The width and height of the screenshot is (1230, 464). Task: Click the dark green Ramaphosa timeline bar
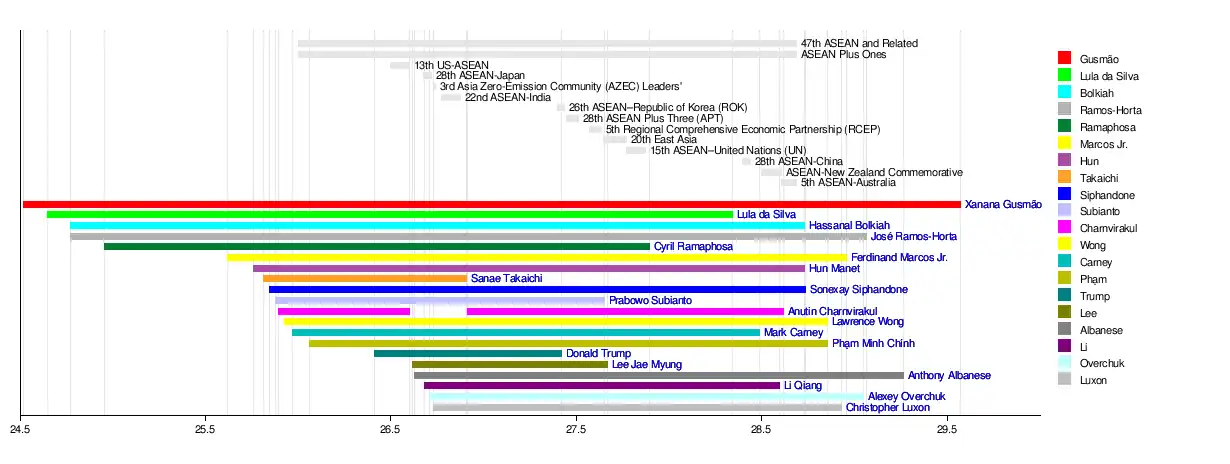(377, 246)
